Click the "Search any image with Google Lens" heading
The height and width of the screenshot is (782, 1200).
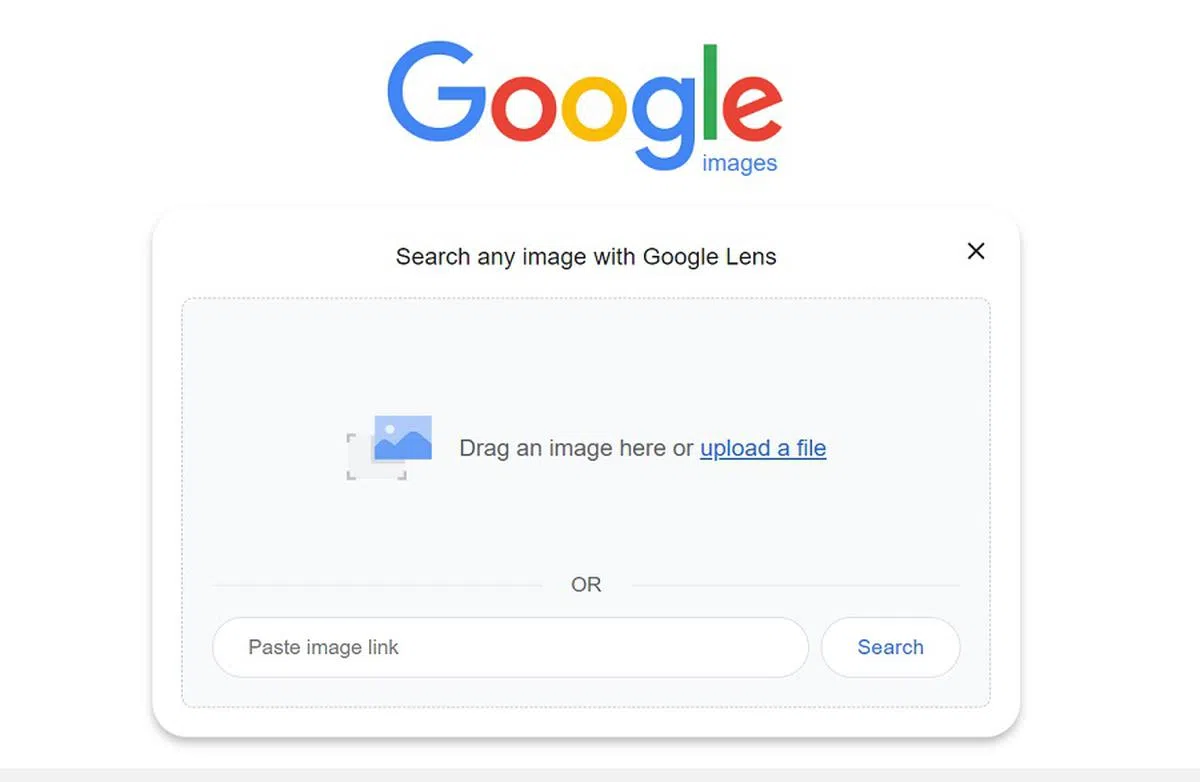coord(586,257)
